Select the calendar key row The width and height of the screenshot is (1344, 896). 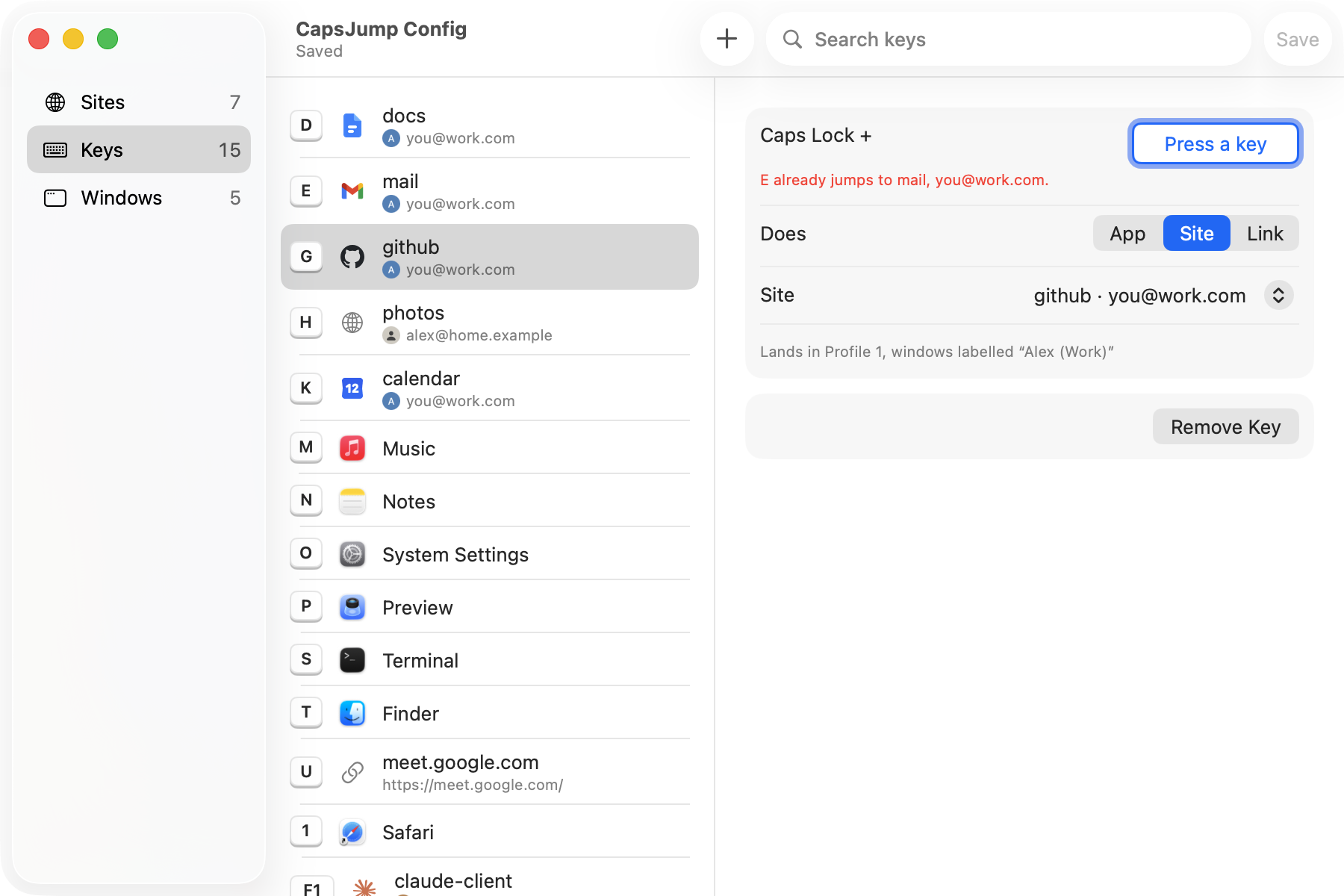490,388
